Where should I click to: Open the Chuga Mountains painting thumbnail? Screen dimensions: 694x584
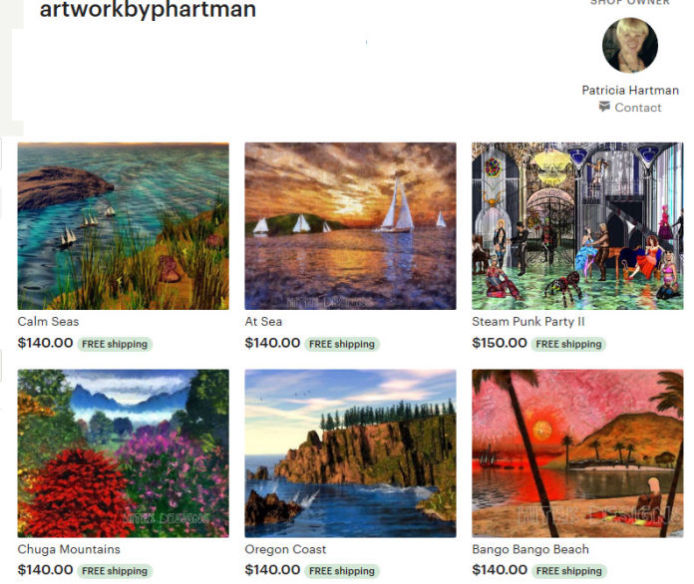123,453
